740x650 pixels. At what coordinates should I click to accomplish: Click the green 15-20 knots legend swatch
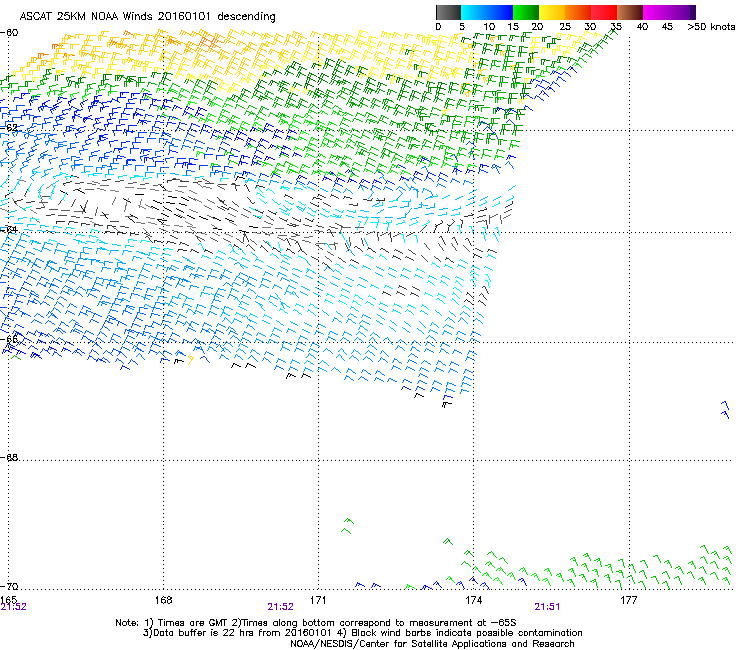[526, 12]
